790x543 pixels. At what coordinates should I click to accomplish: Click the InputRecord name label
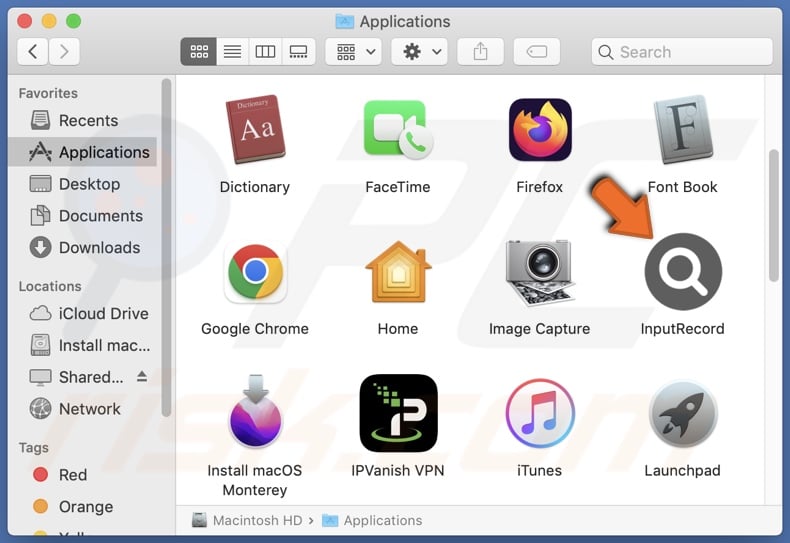(683, 329)
